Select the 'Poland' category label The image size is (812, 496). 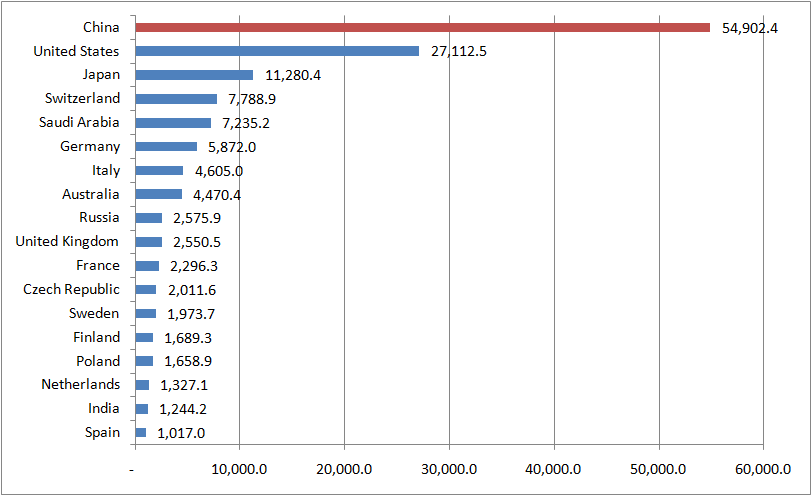point(98,361)
